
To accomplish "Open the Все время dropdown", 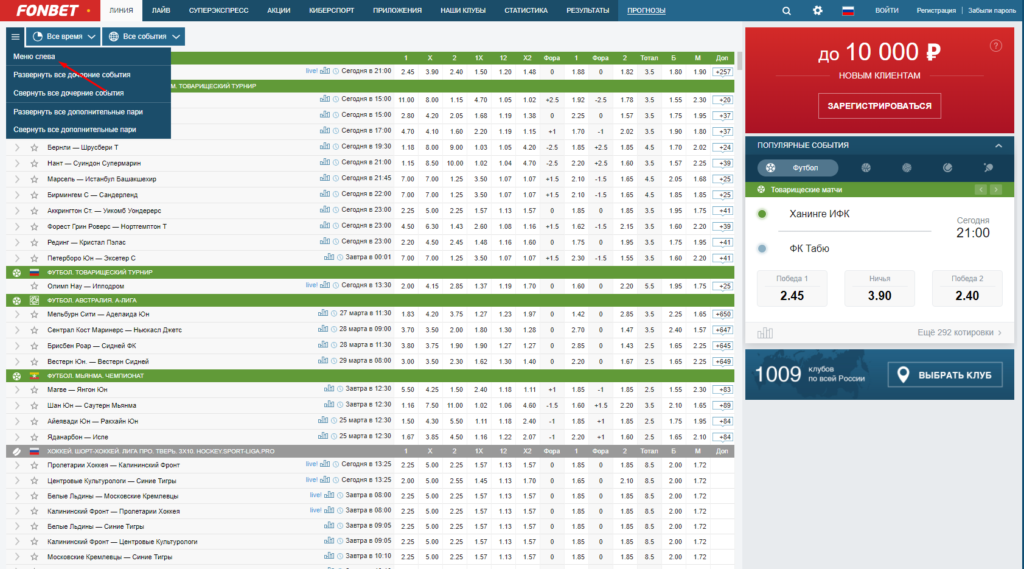I will (x=63, y=37).
